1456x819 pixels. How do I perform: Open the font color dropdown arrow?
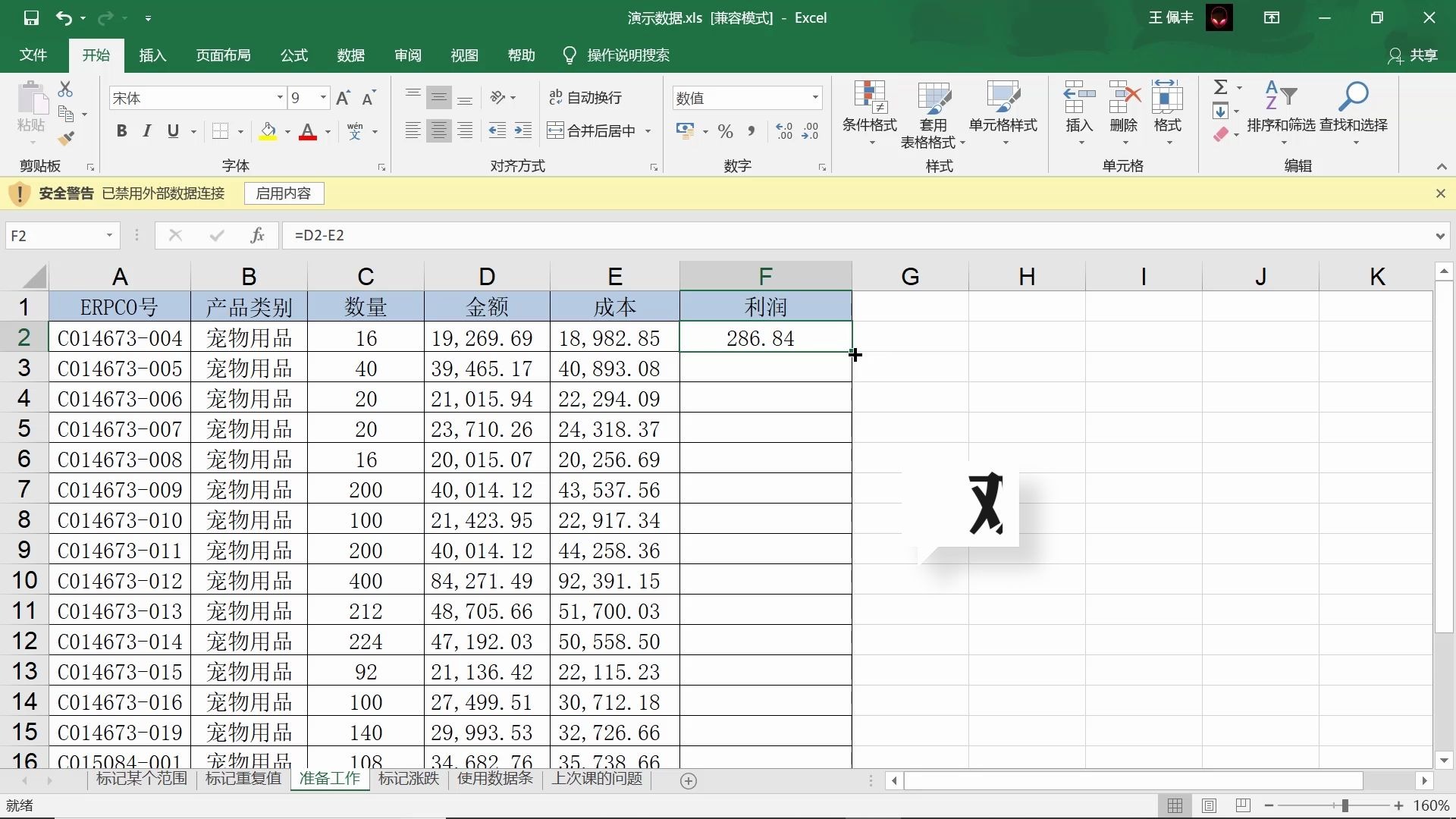(328, 131)
